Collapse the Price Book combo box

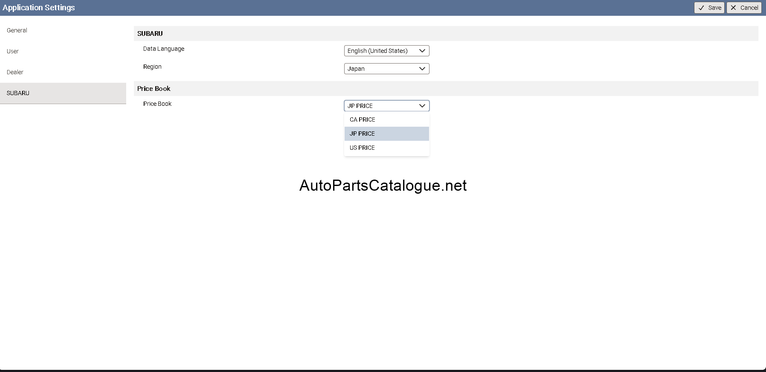386,106
